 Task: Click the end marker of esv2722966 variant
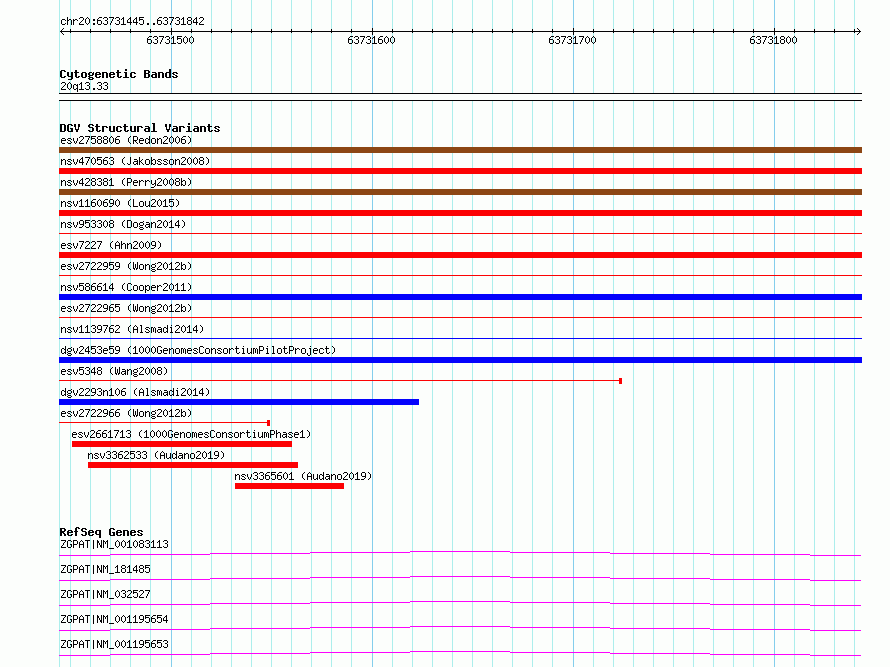(x=268, y=423)
